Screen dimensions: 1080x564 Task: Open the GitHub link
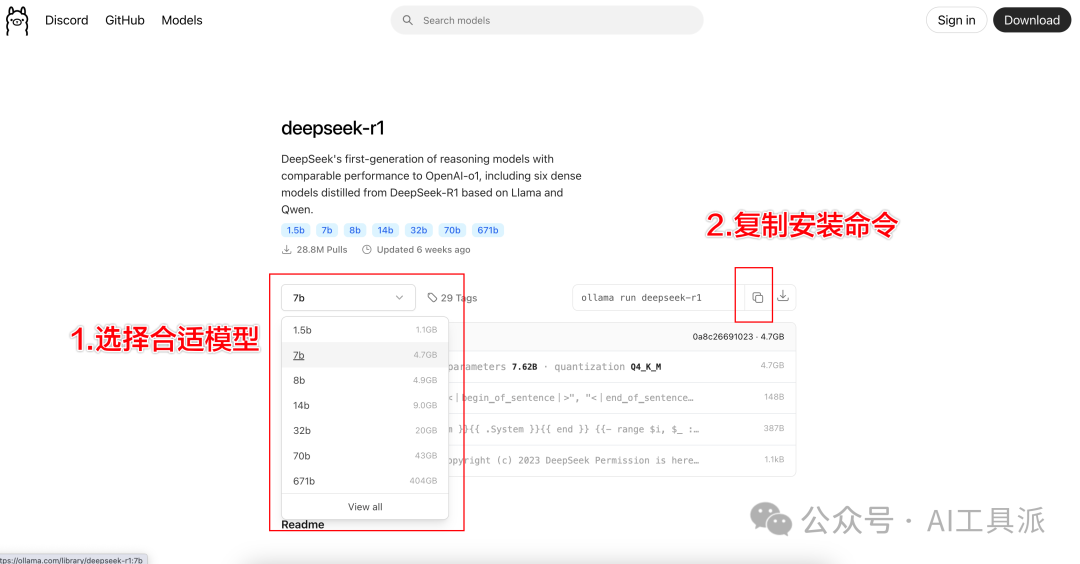125,21
